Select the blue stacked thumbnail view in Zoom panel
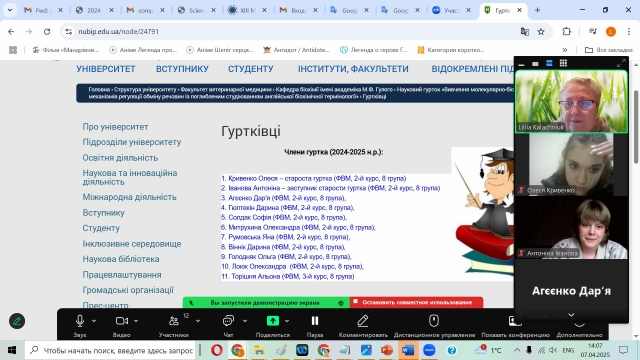Image resolution: width=640 pixels, height=360 pixels. pos(549,63)
